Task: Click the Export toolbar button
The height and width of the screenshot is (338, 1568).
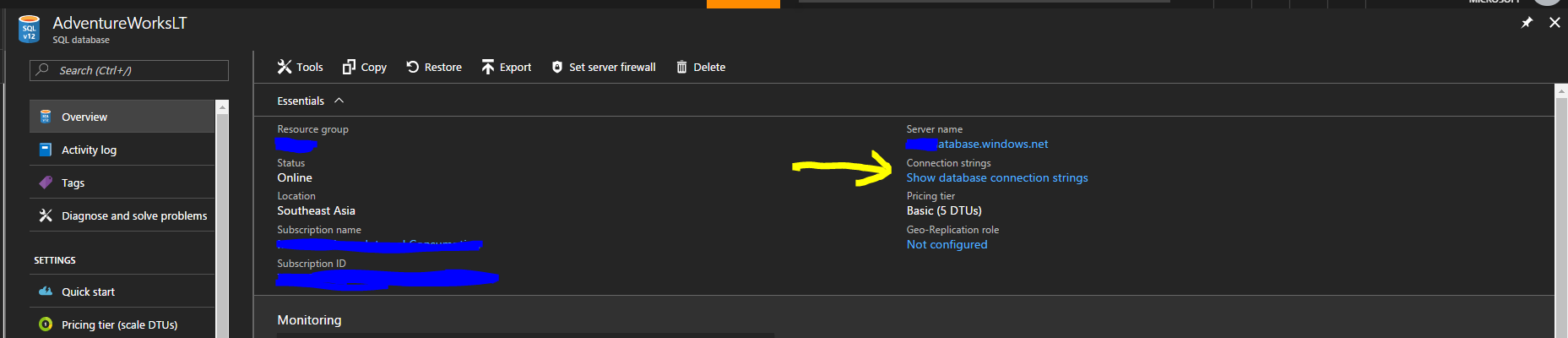Action: point(507,67)
